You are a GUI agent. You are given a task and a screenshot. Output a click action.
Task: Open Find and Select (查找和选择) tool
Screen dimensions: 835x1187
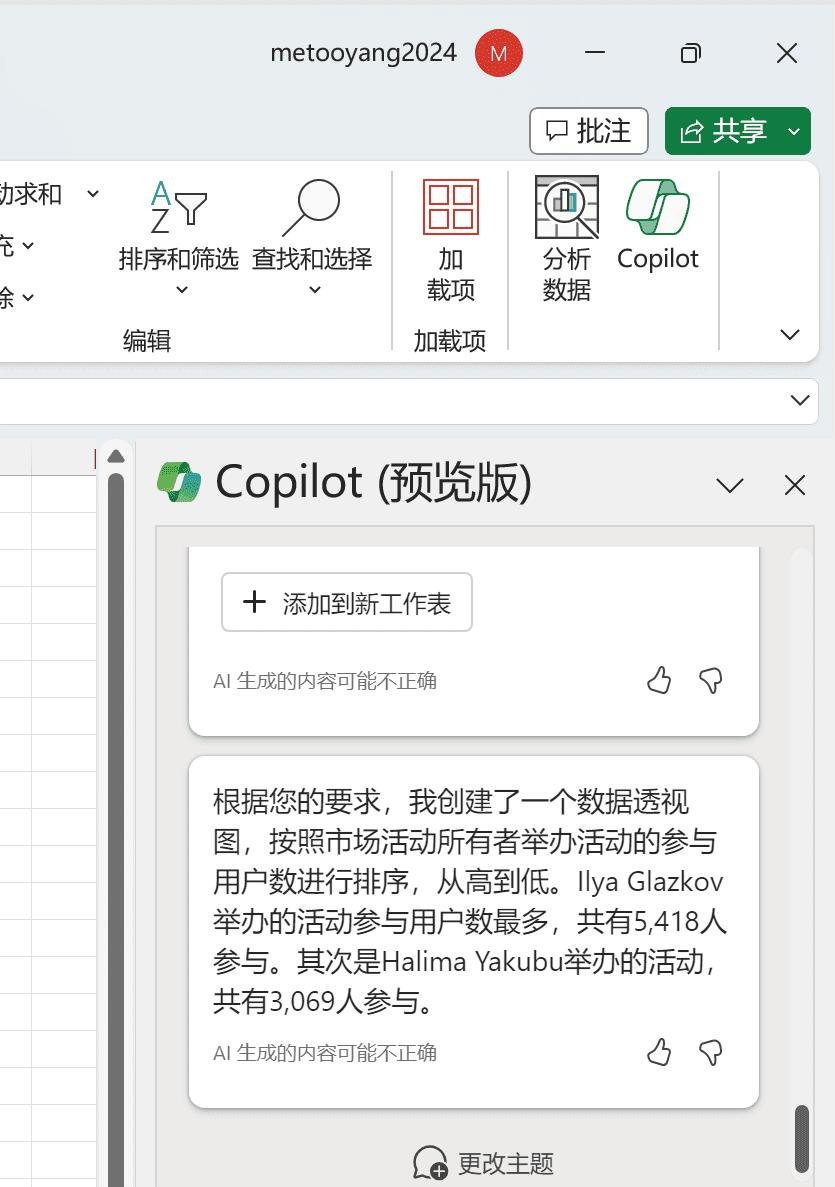312,236
